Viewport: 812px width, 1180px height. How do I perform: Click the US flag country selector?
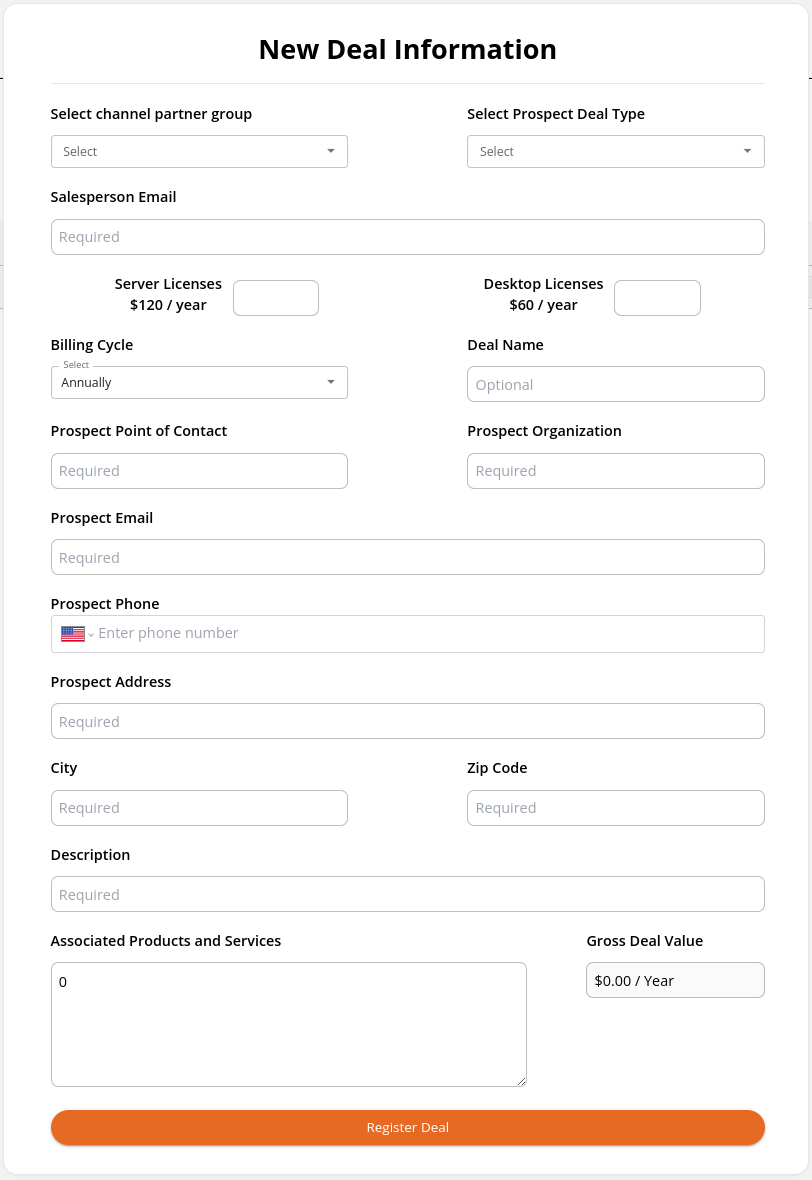tap(77, 634)
